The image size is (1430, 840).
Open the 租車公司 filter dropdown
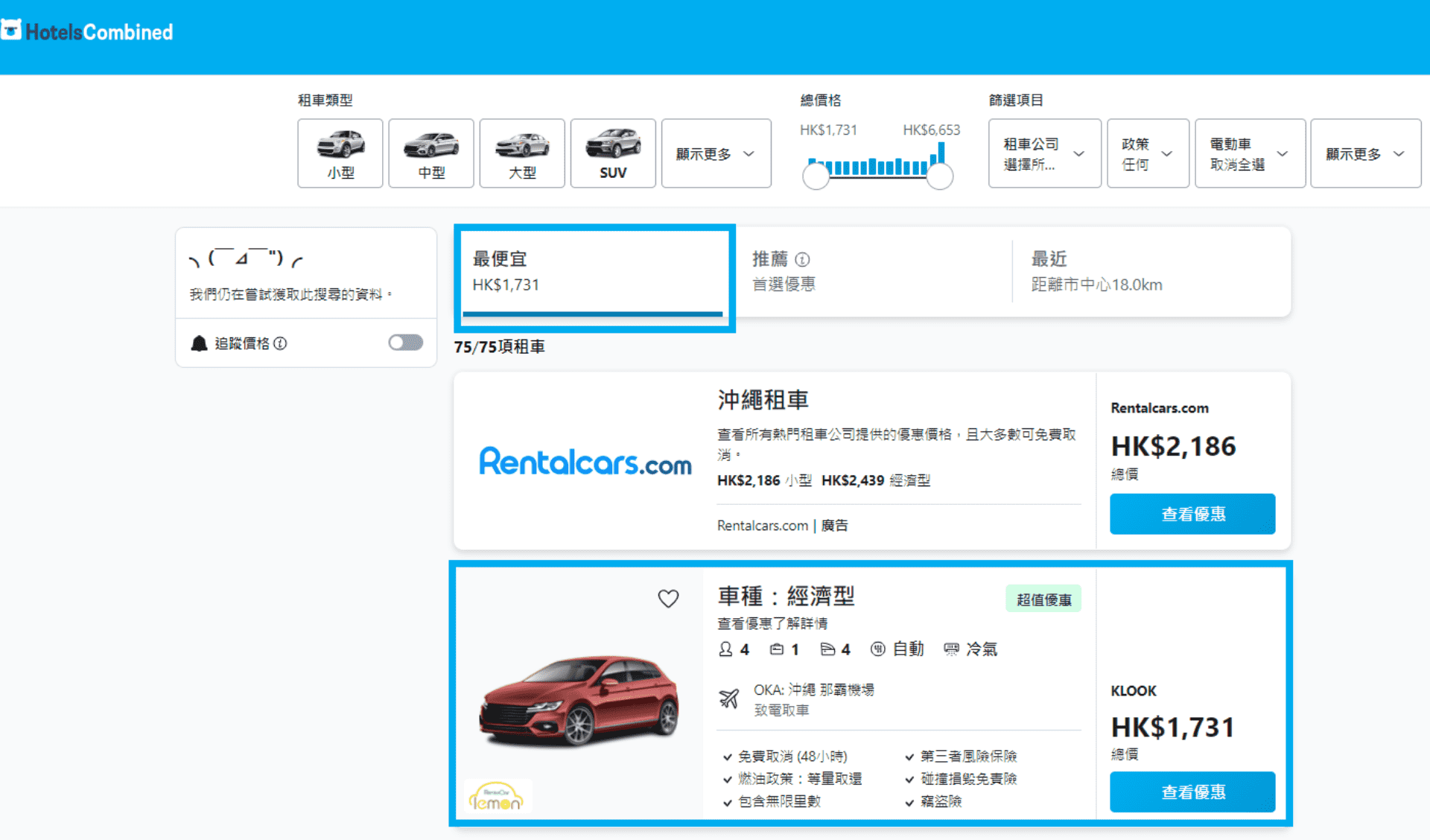(1044, 153)
